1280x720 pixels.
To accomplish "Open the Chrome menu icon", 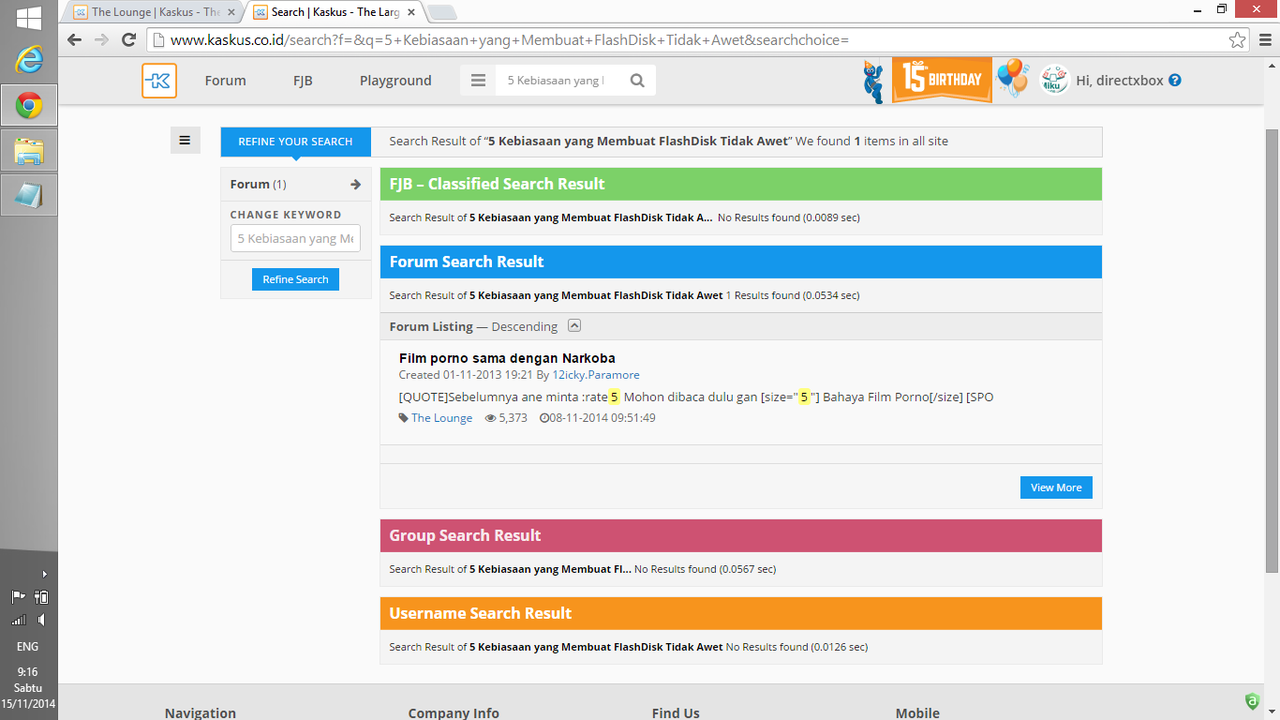I will [x=1264, y=40].
